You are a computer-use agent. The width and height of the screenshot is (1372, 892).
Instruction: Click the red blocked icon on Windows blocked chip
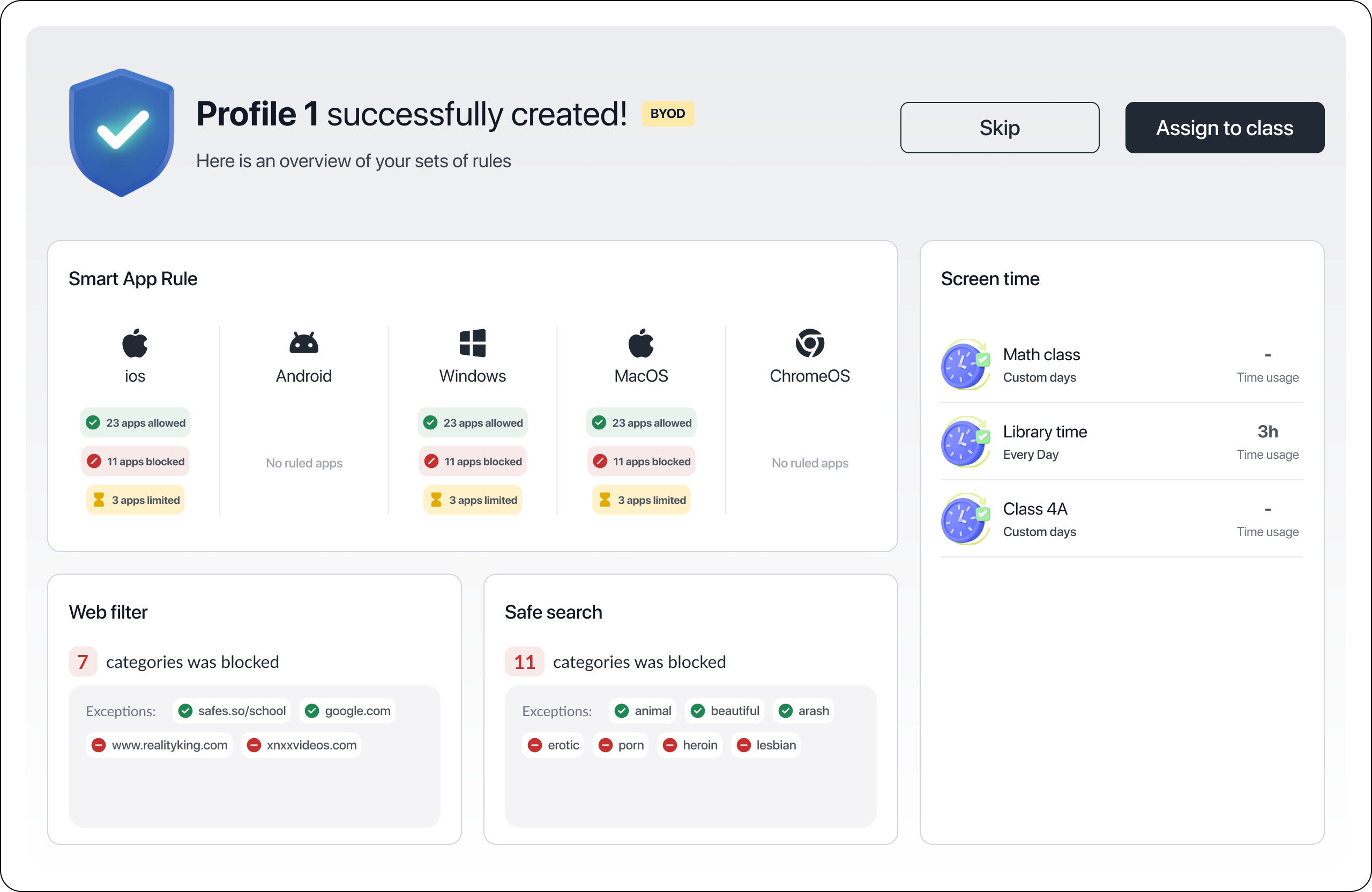(x=430, y=462)
